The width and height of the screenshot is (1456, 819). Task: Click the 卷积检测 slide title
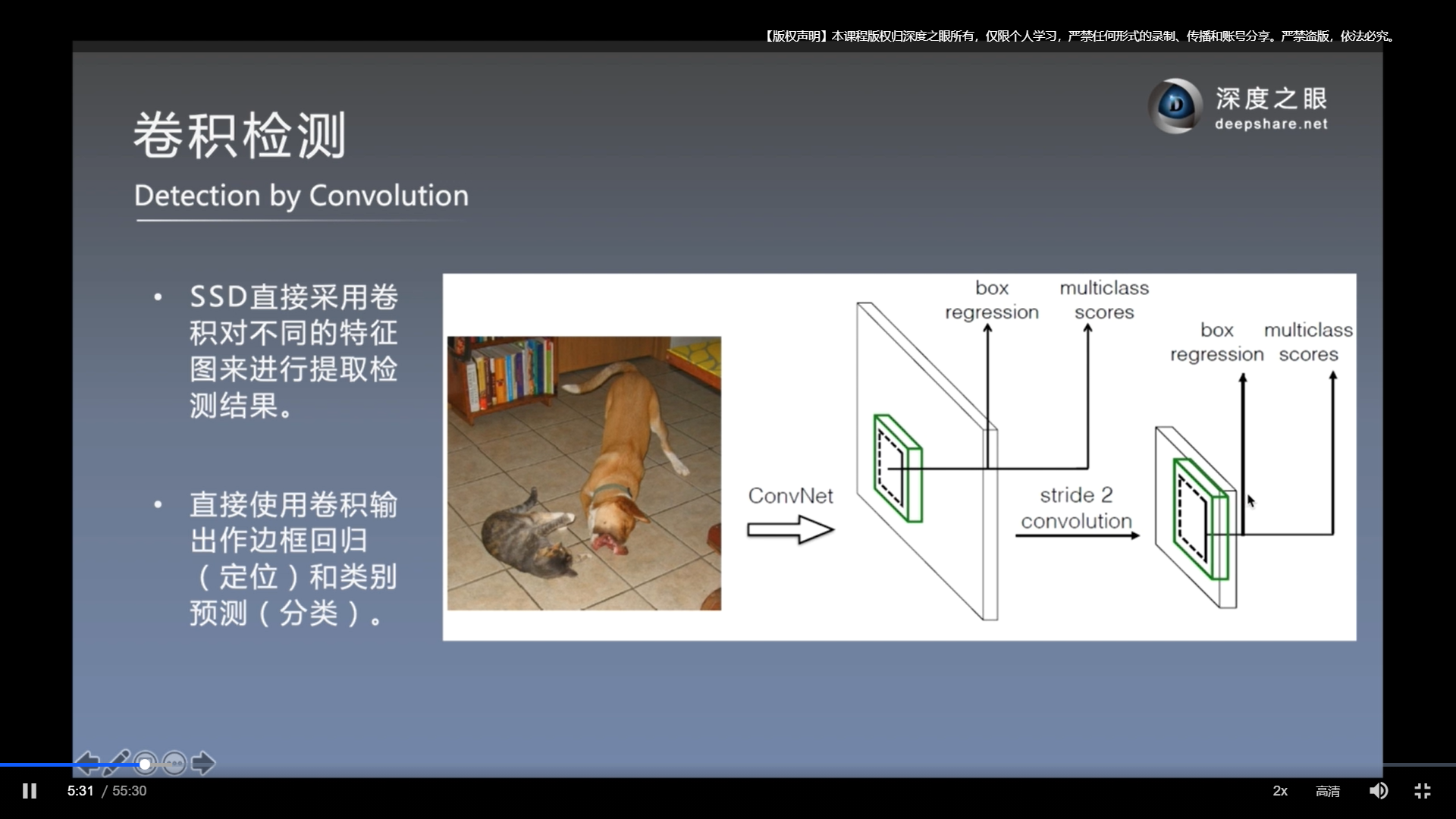click(240, 136)
